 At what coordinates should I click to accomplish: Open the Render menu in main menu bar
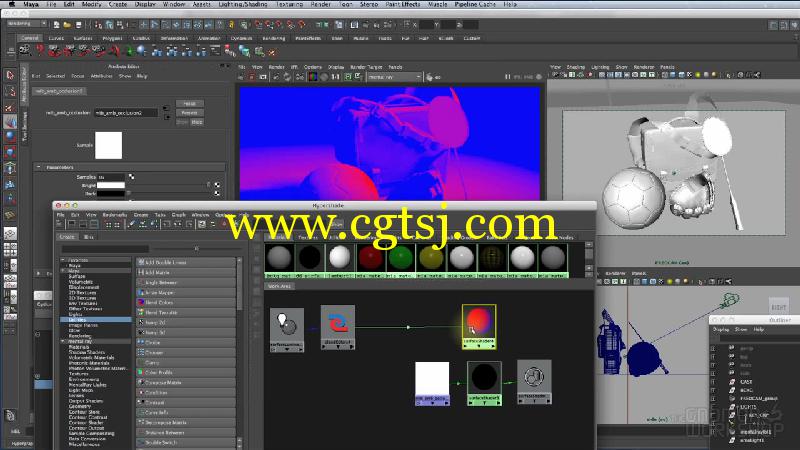[x=320, y=4]
